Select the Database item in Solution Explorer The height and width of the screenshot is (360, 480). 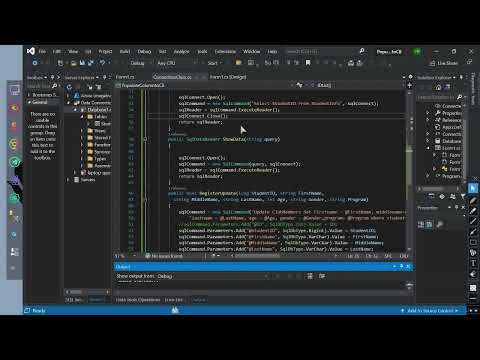click(448, 141)
